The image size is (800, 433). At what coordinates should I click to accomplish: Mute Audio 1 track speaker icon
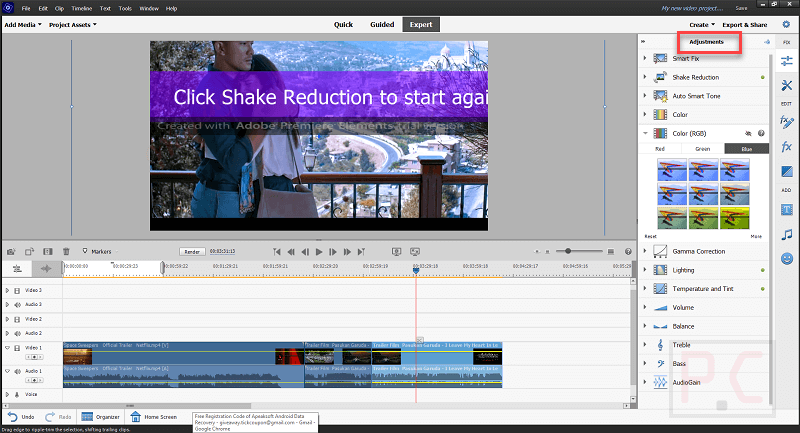(17, 371)
